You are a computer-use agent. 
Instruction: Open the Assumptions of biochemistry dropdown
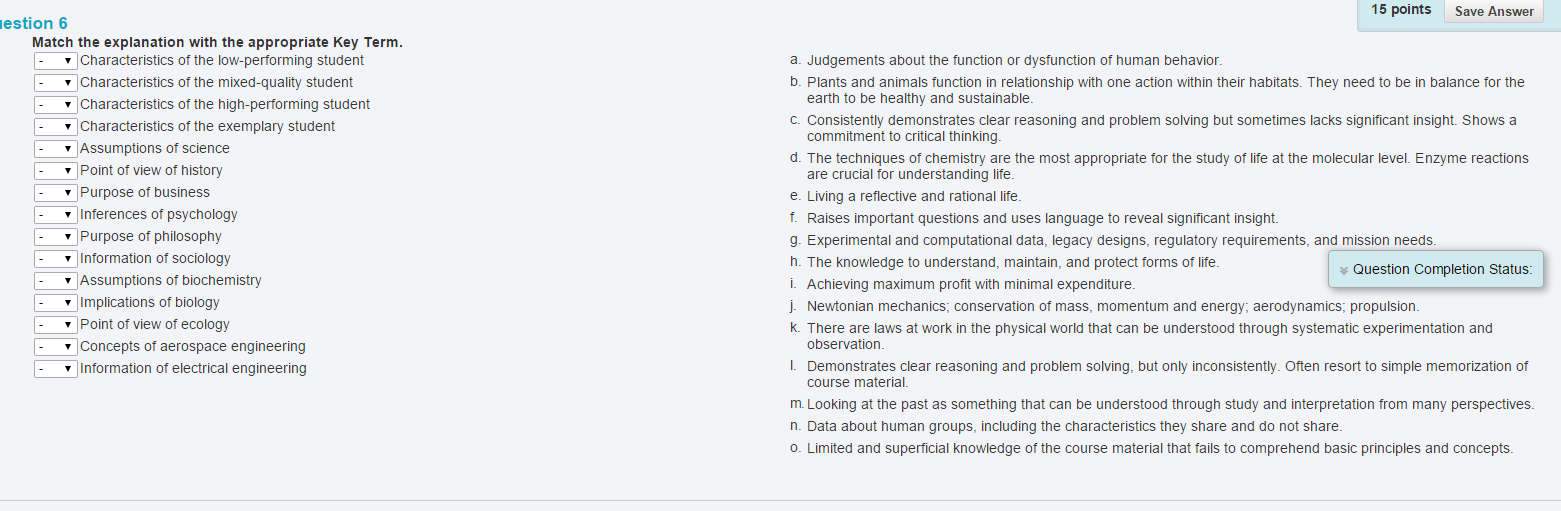coord(56,281)
